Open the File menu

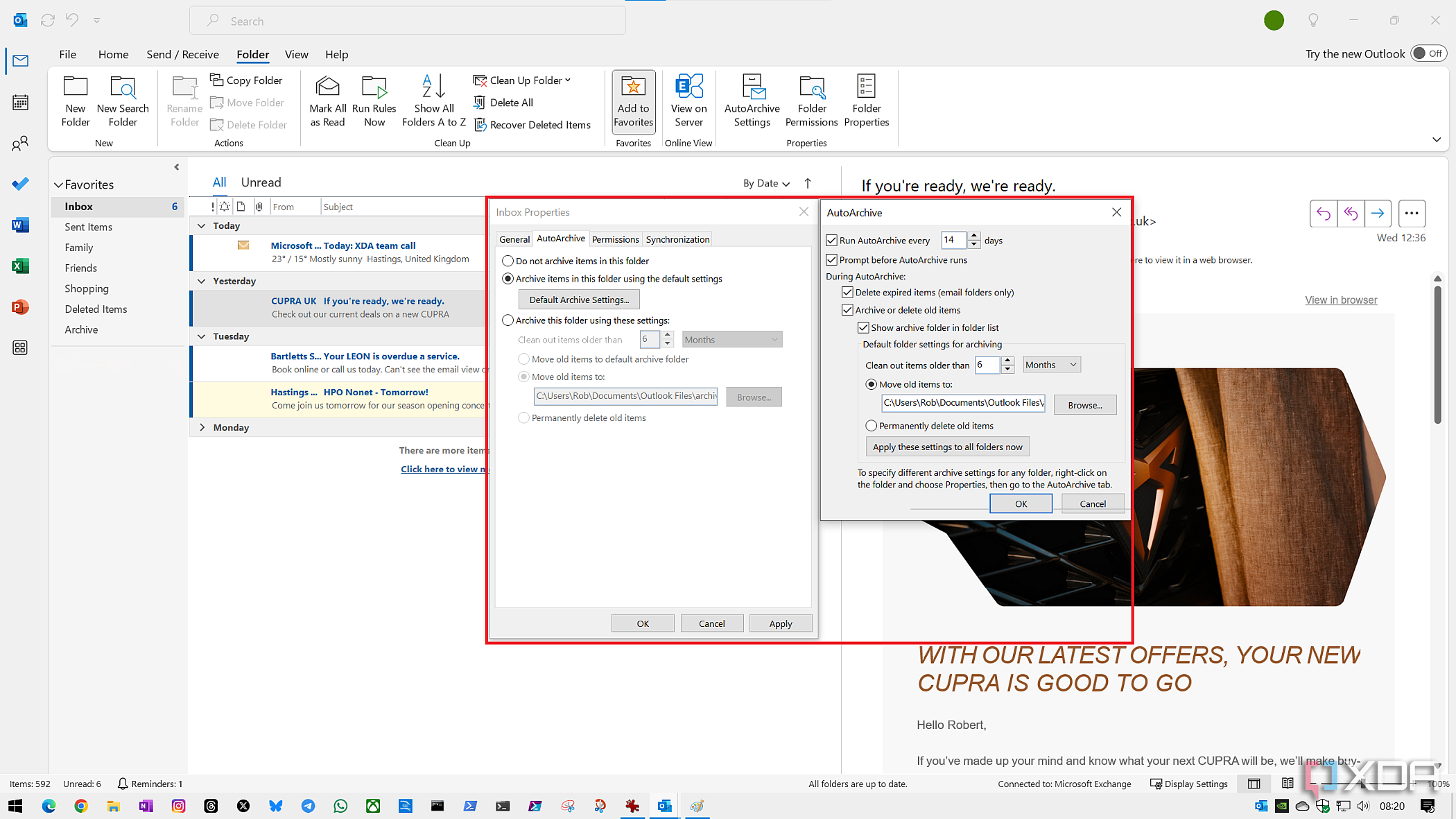[68, 54]
